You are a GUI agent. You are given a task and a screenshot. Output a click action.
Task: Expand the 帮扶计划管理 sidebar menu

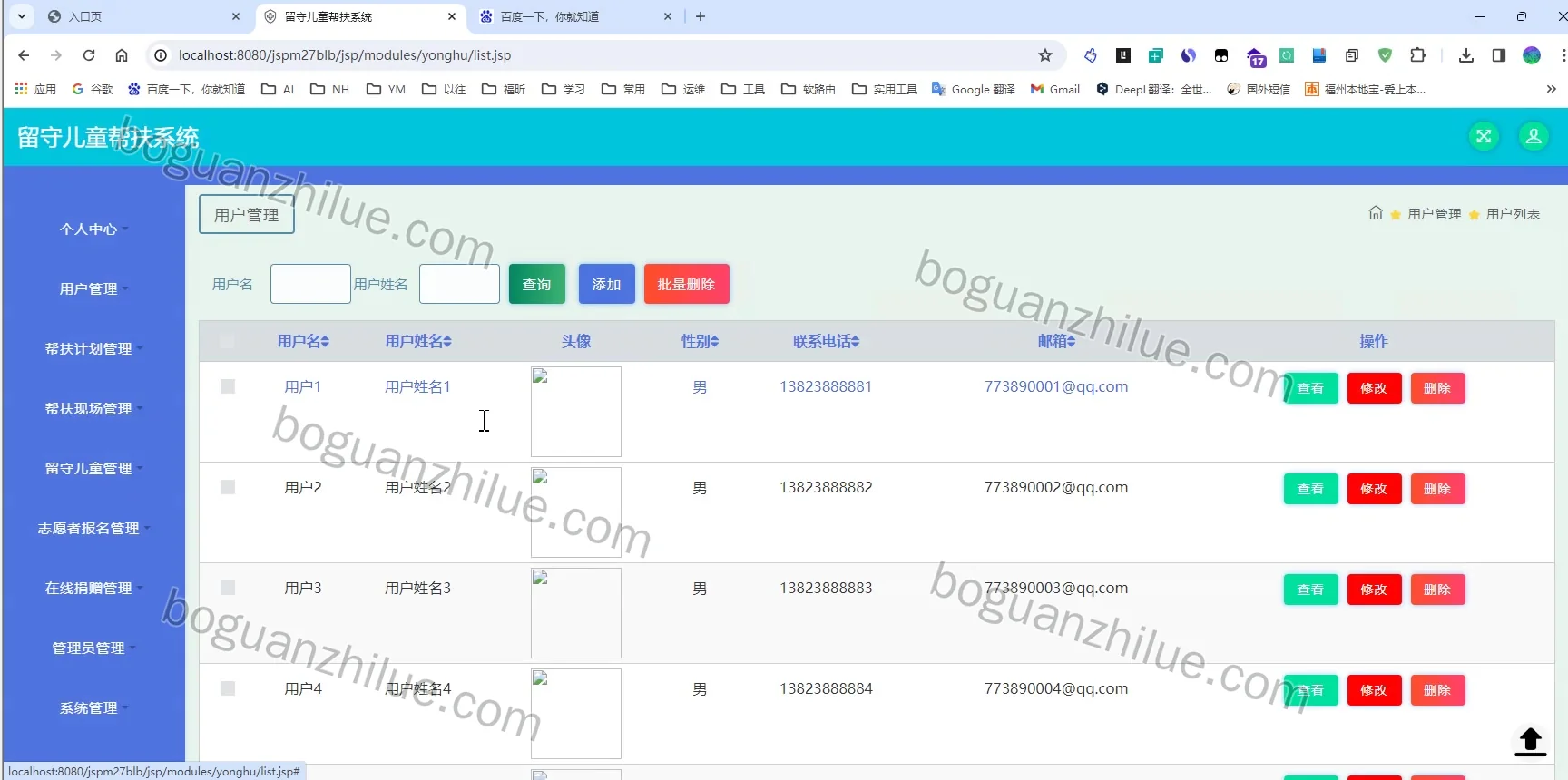coord(93,348)
